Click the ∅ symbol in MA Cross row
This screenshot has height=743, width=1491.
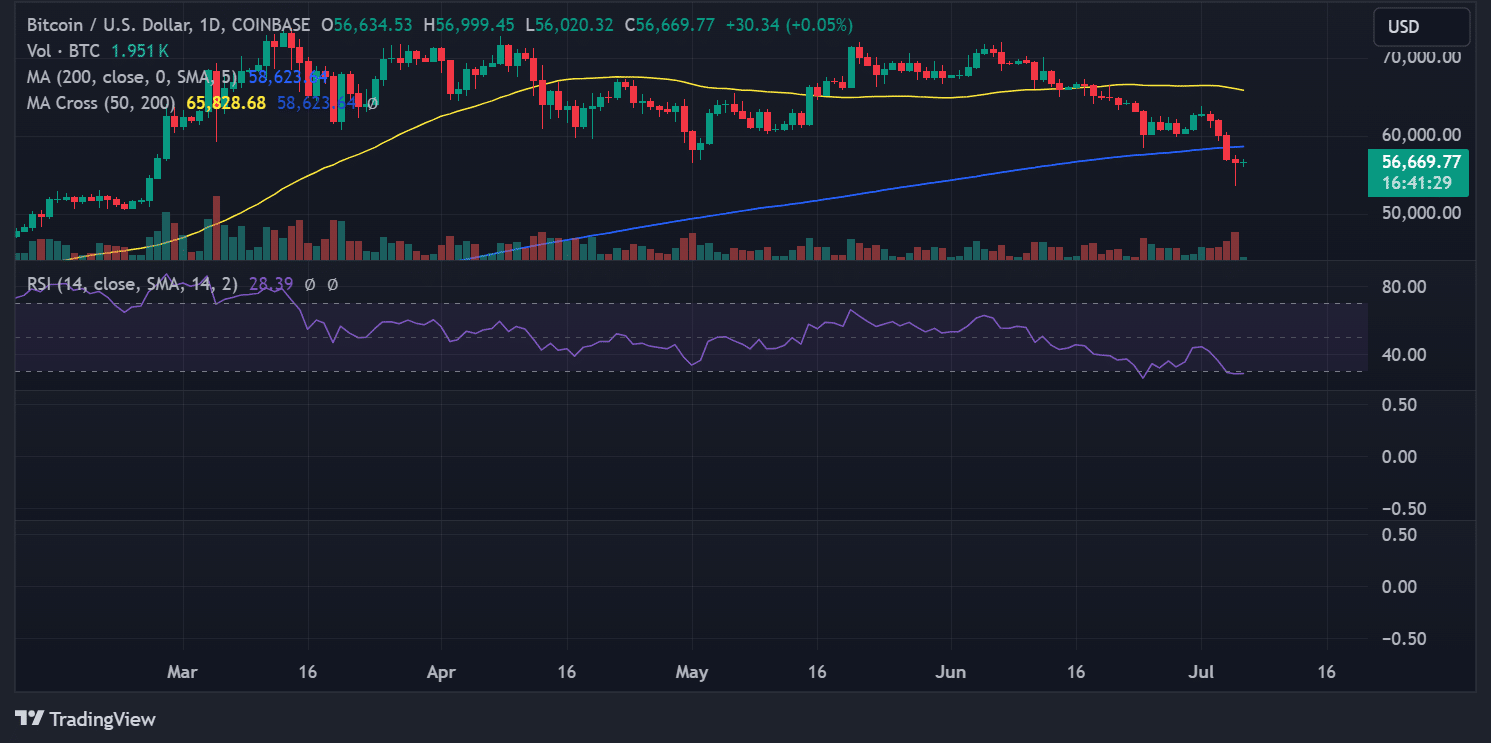371,103
